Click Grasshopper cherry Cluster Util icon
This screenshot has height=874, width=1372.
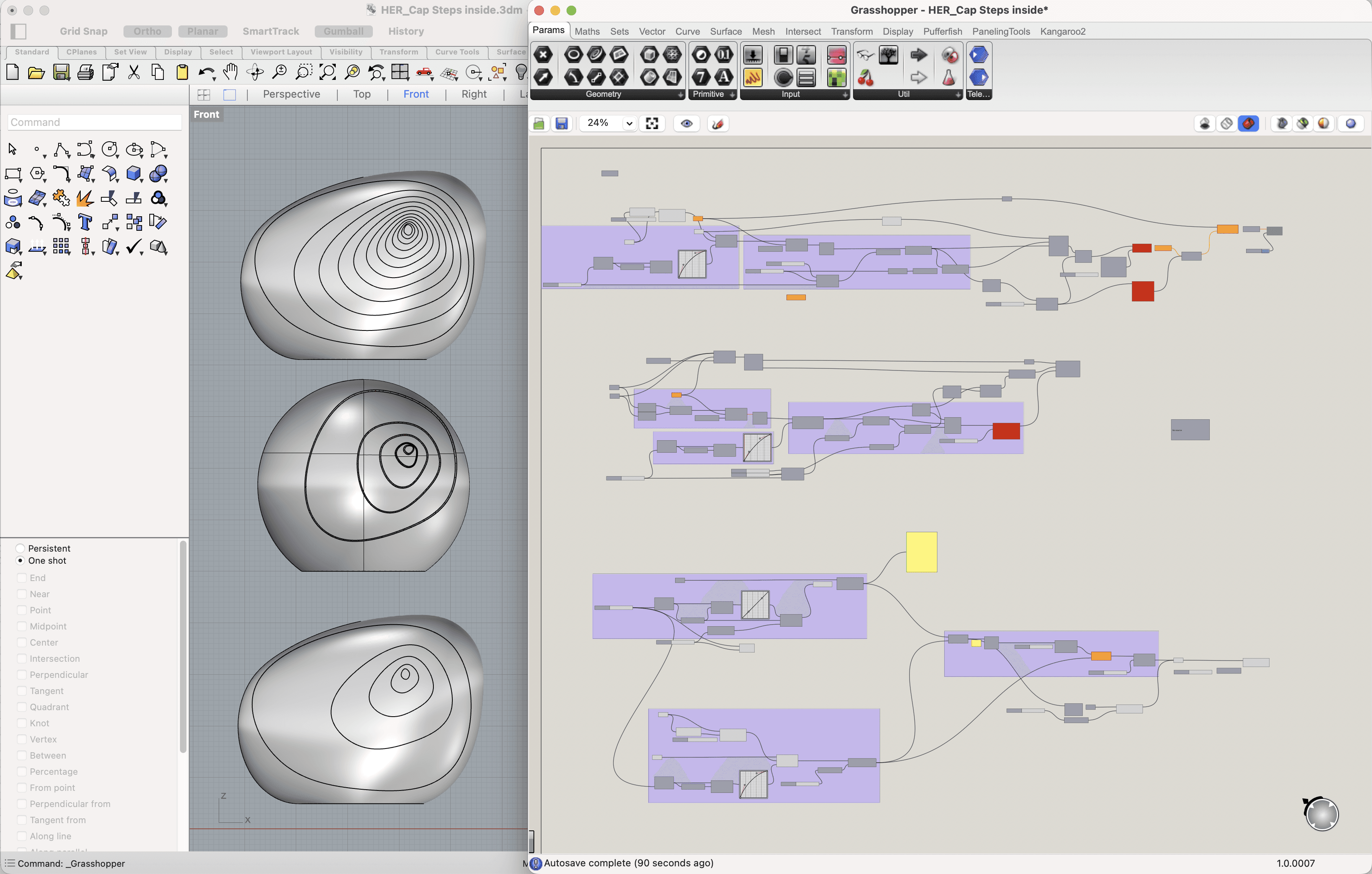point(866,77)
